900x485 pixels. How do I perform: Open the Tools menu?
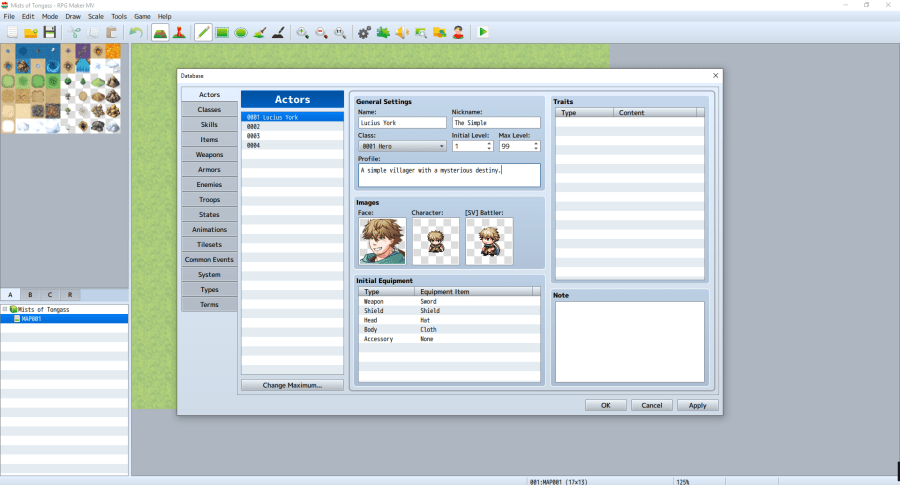[x=119, y=17]
